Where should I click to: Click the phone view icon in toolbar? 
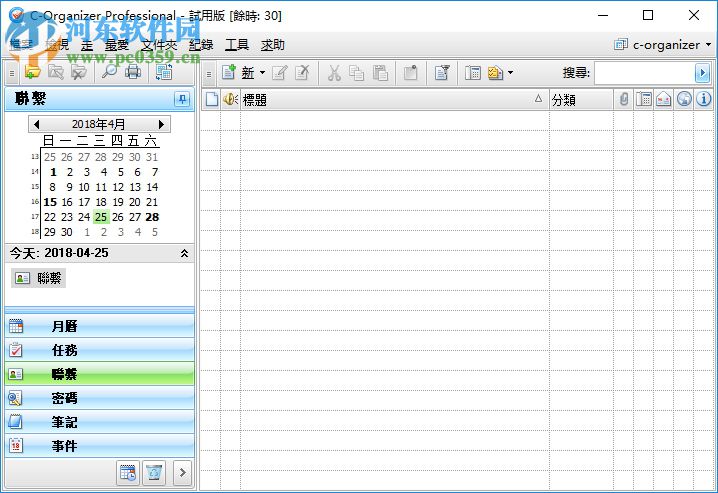click(472, 72)
